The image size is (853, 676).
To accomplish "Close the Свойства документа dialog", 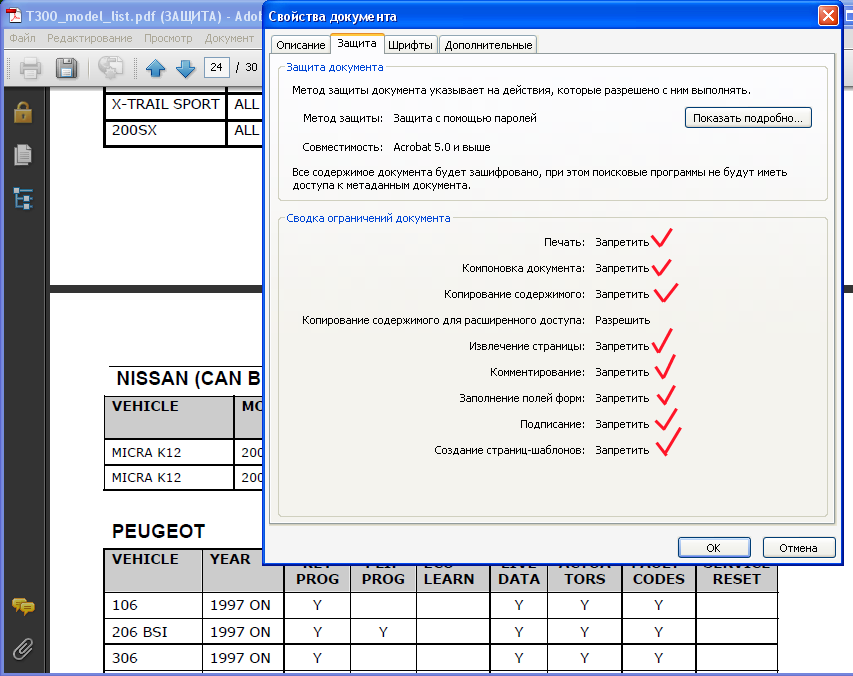I will tap(828, 16).
